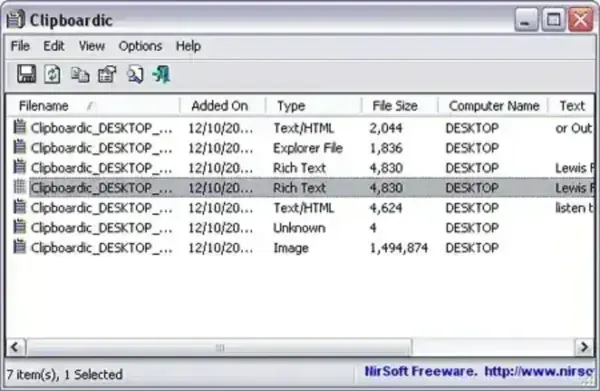Click the Added On date in the Unknown row
600x391 pixels.
coord(220,228)
